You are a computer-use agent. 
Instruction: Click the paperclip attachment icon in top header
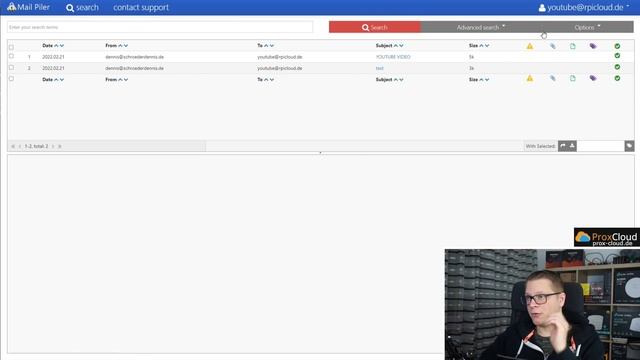pyautogui.click(x=553, y=46)
